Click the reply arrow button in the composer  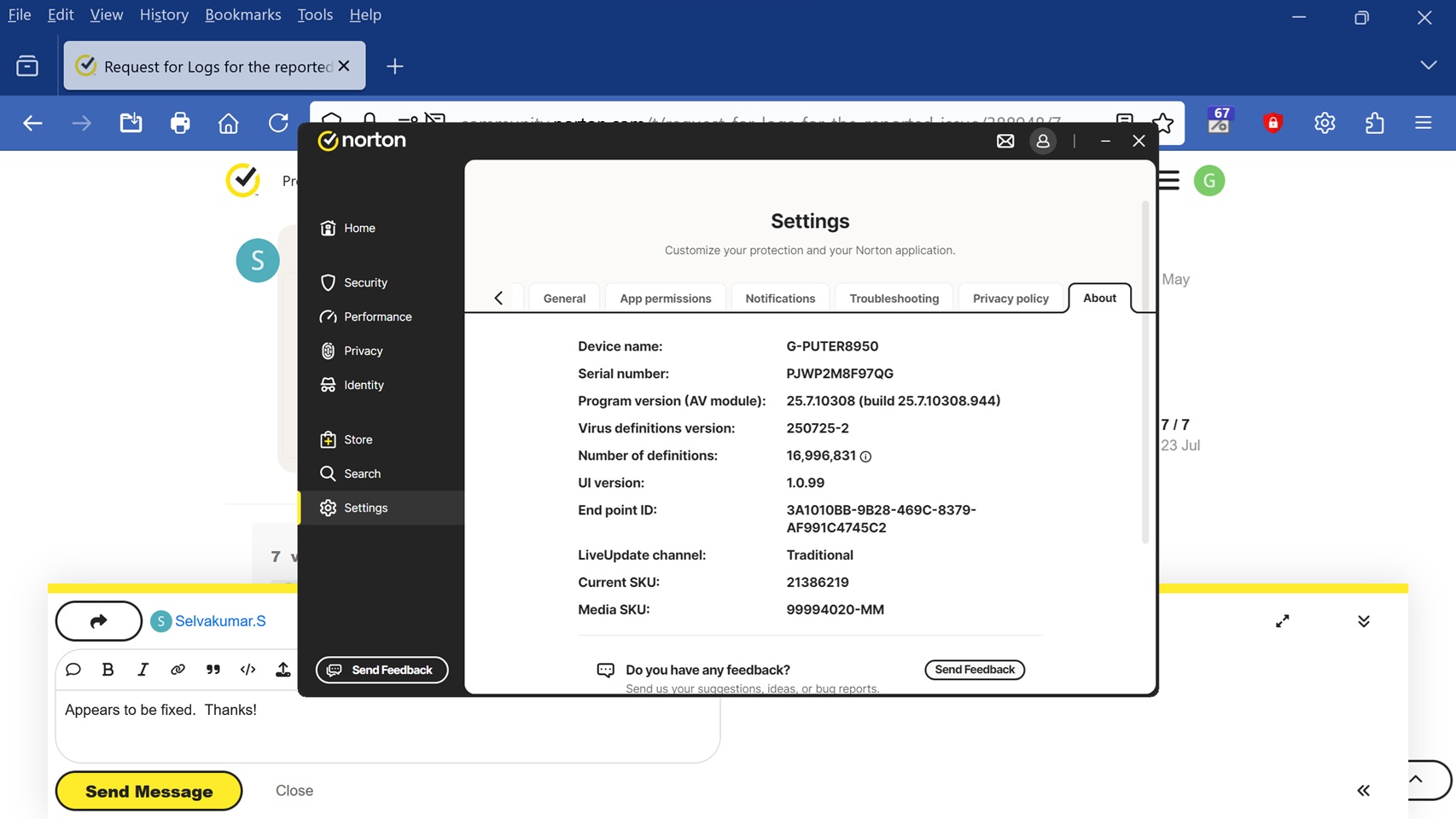coord(99,621)
